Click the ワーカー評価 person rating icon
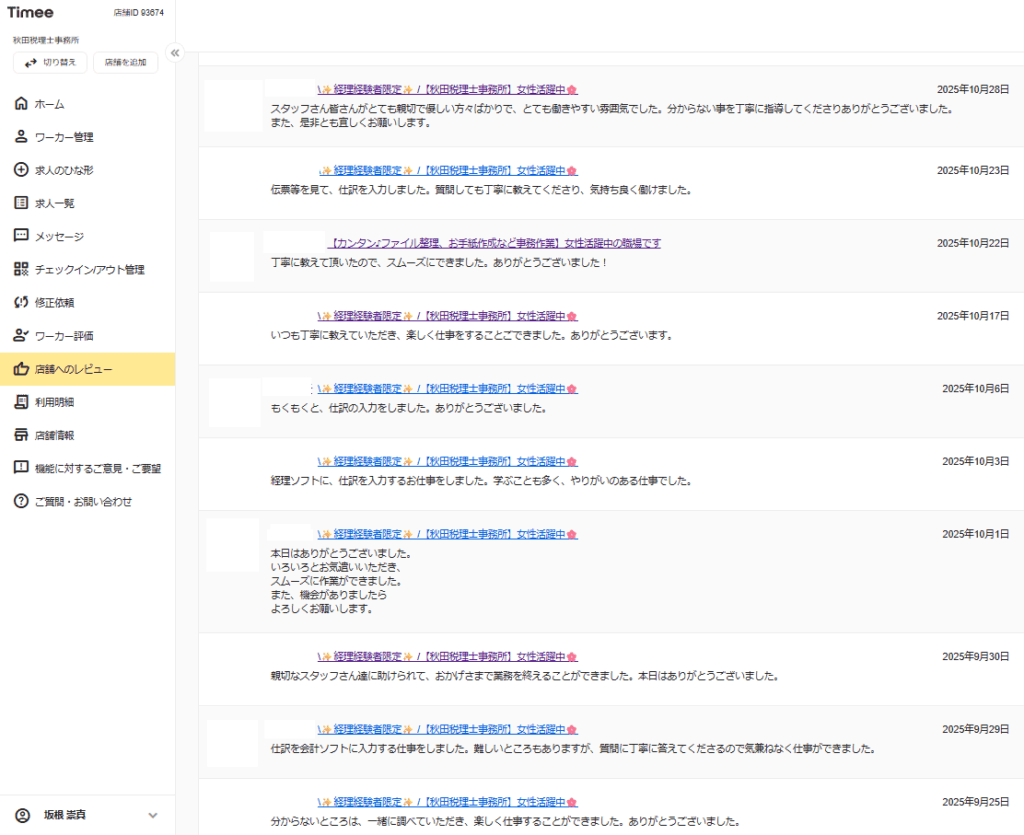This screenshot has width=1024, height=835. (21, 336)
